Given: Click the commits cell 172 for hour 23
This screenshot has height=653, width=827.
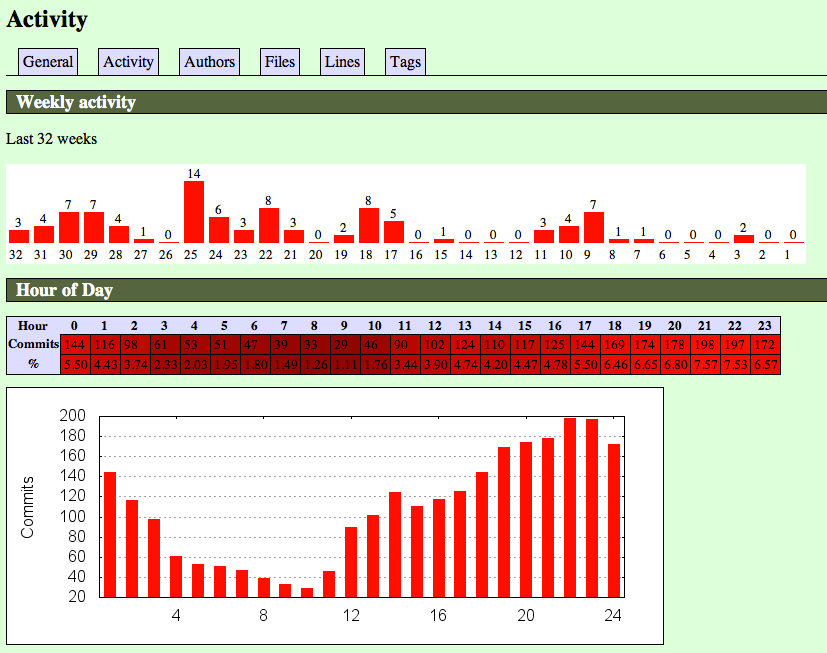Looking at the screenshot, I should pyautogui.click(x=765, y=344).
